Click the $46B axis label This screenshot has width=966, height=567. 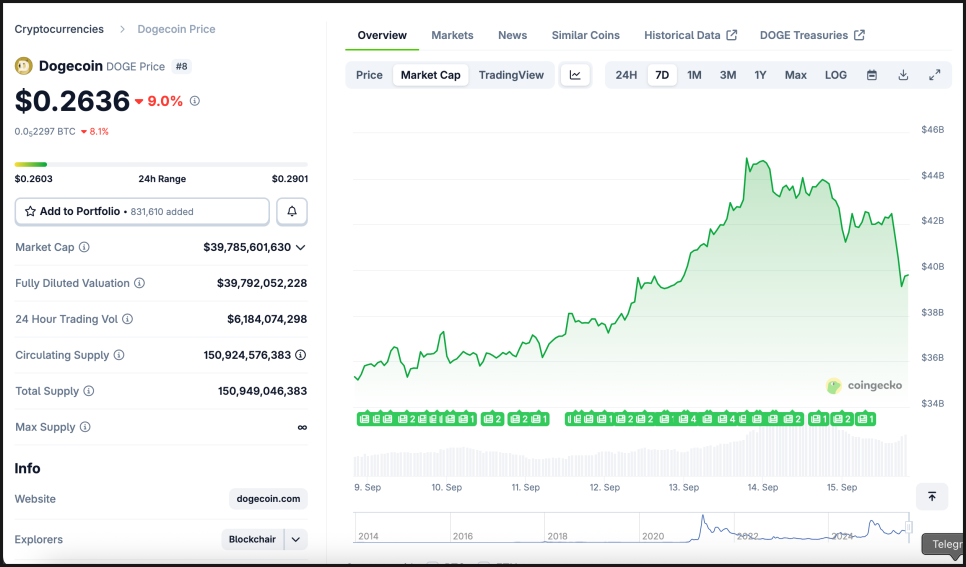point(933,129)
